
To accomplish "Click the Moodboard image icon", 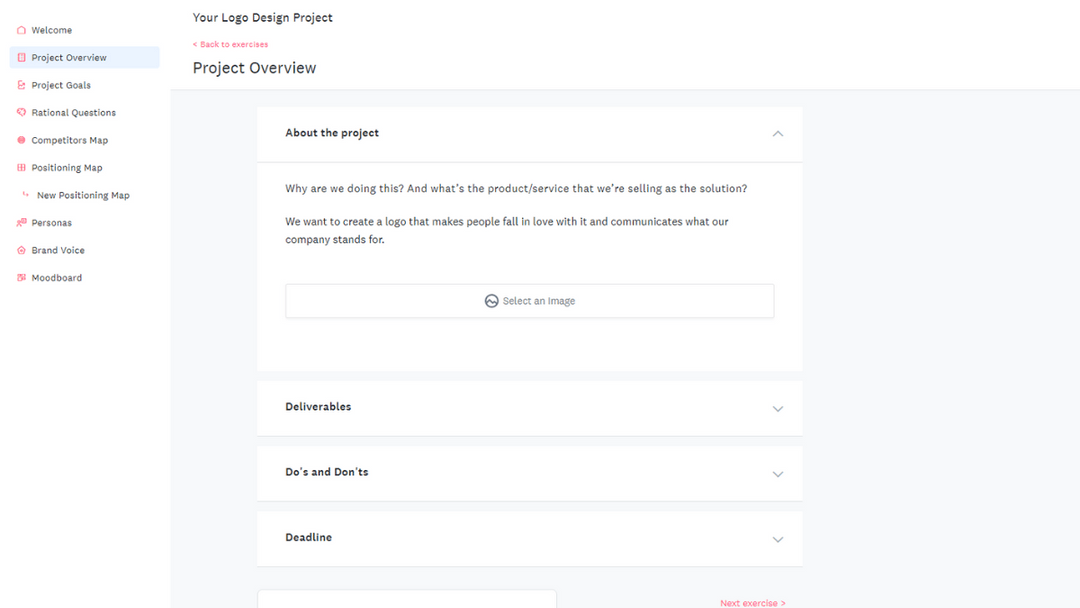I will [21, 277].
